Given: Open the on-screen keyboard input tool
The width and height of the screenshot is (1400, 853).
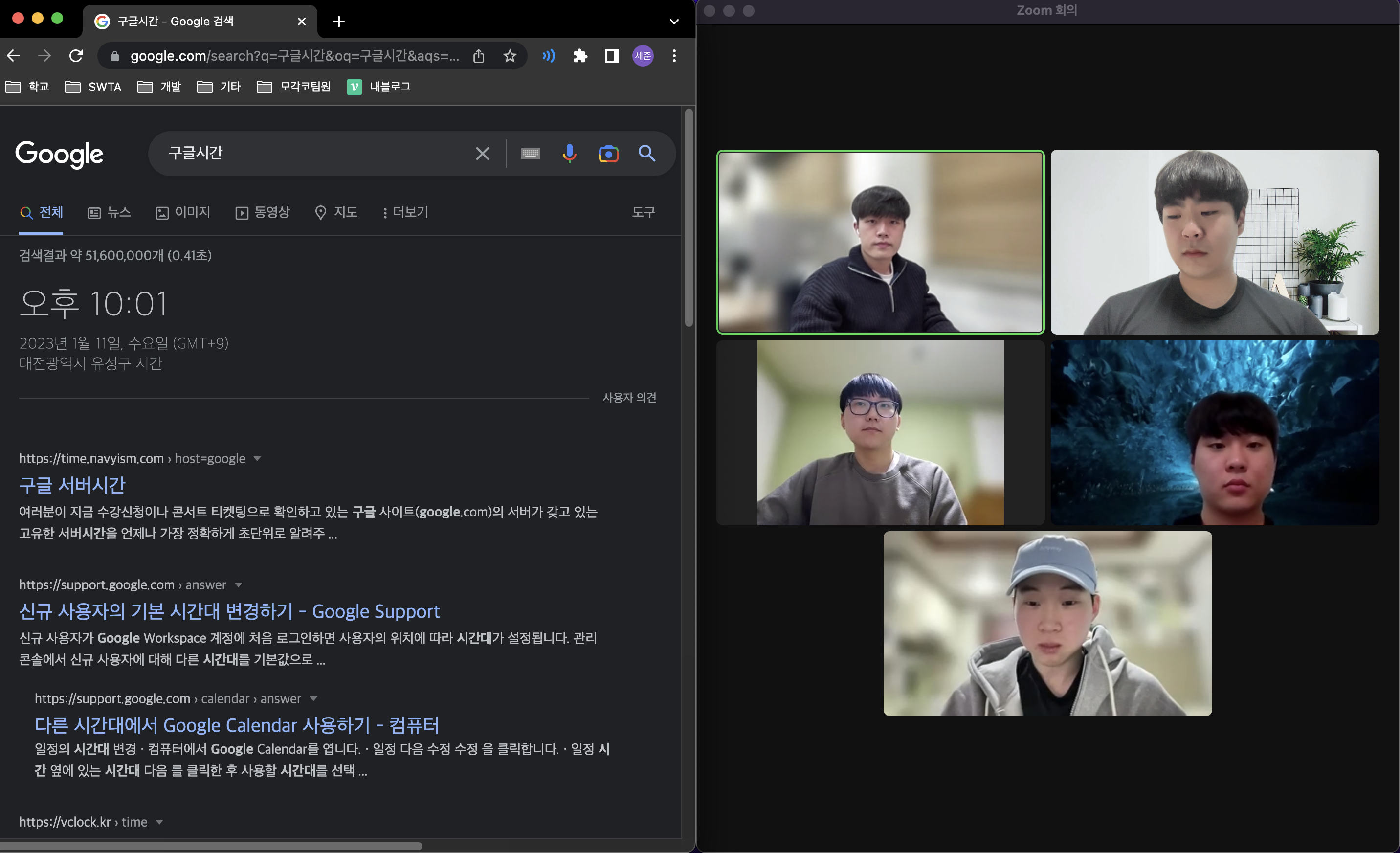Looking at the screenshot, I should click(530, 154).
